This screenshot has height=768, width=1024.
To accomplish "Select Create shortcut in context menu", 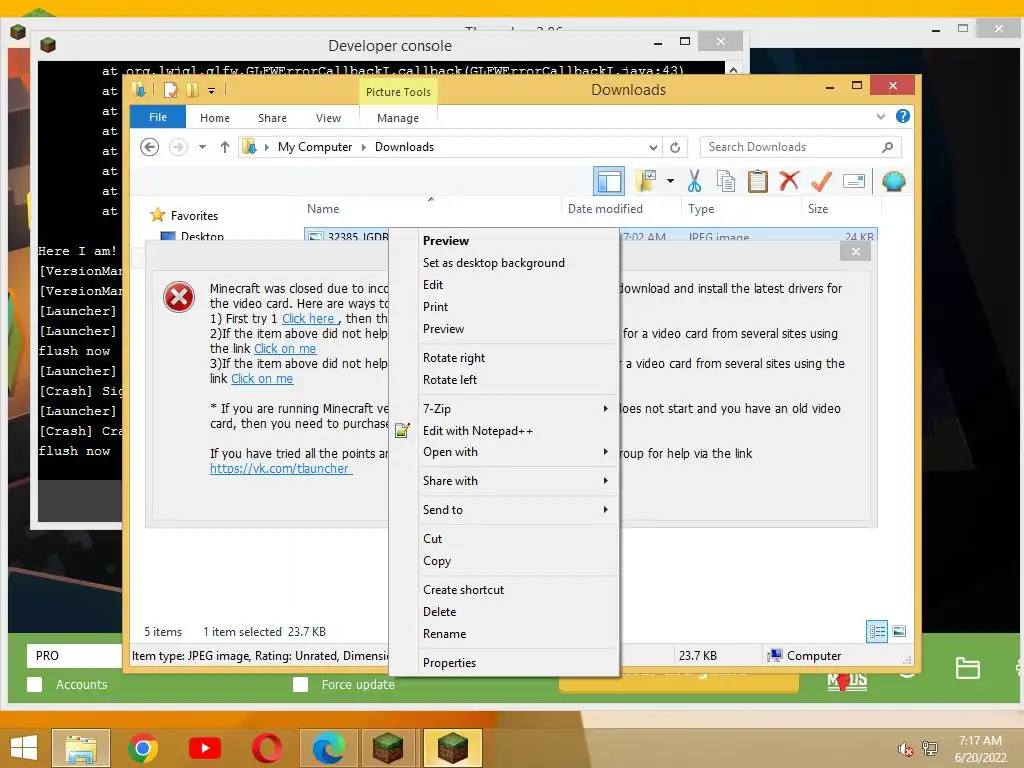I will pyautogui.click(x=464, y=590).
